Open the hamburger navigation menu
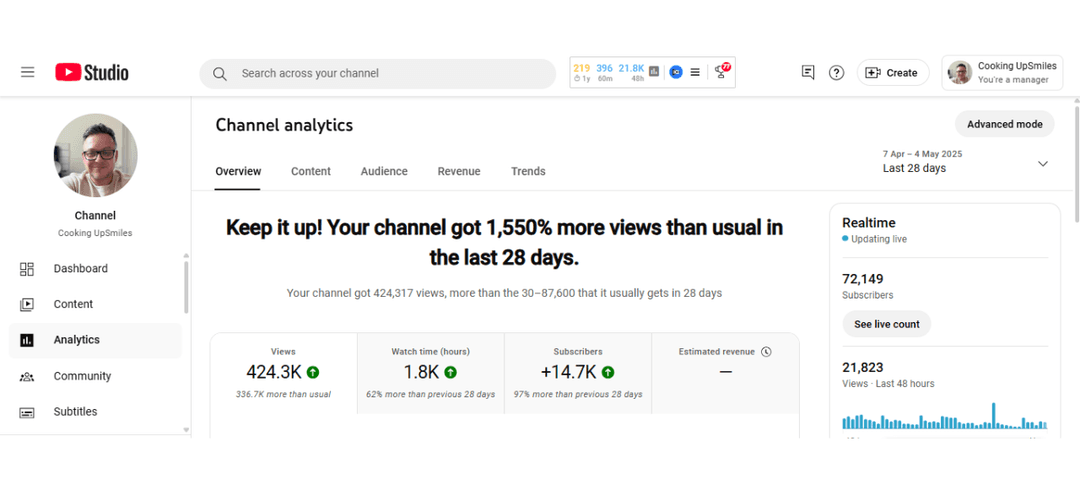 pyautogui.click(x=28, y=72)
